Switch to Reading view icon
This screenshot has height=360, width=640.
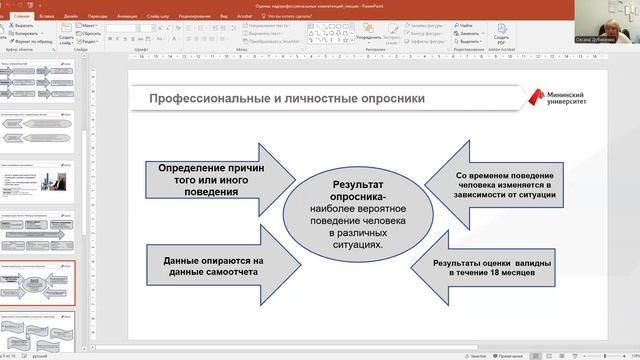pos(562,356)
